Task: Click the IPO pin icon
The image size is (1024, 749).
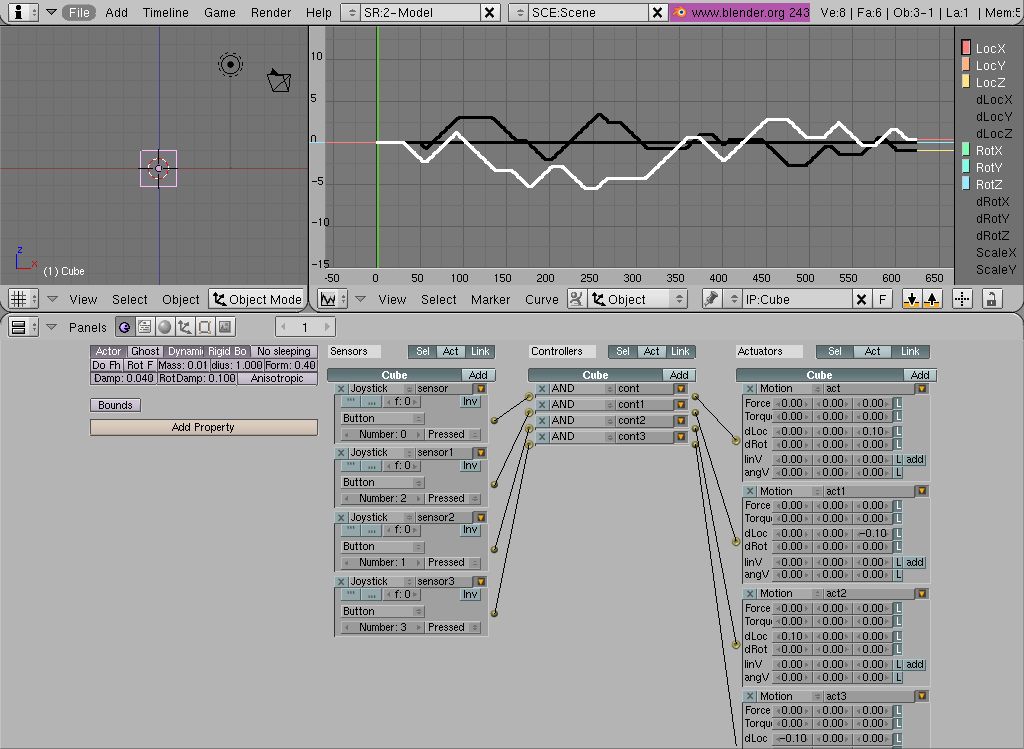Action: [x=711, y=299]
